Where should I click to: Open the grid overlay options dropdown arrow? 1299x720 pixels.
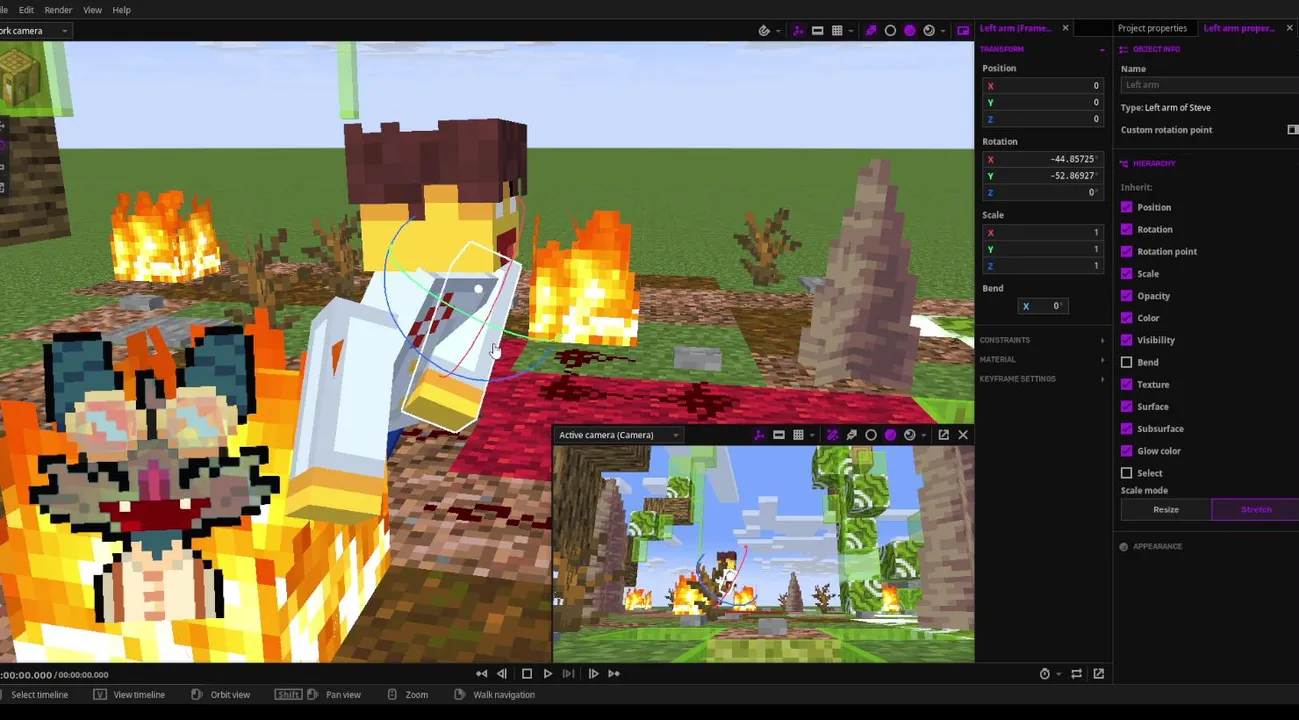[850, 31]
